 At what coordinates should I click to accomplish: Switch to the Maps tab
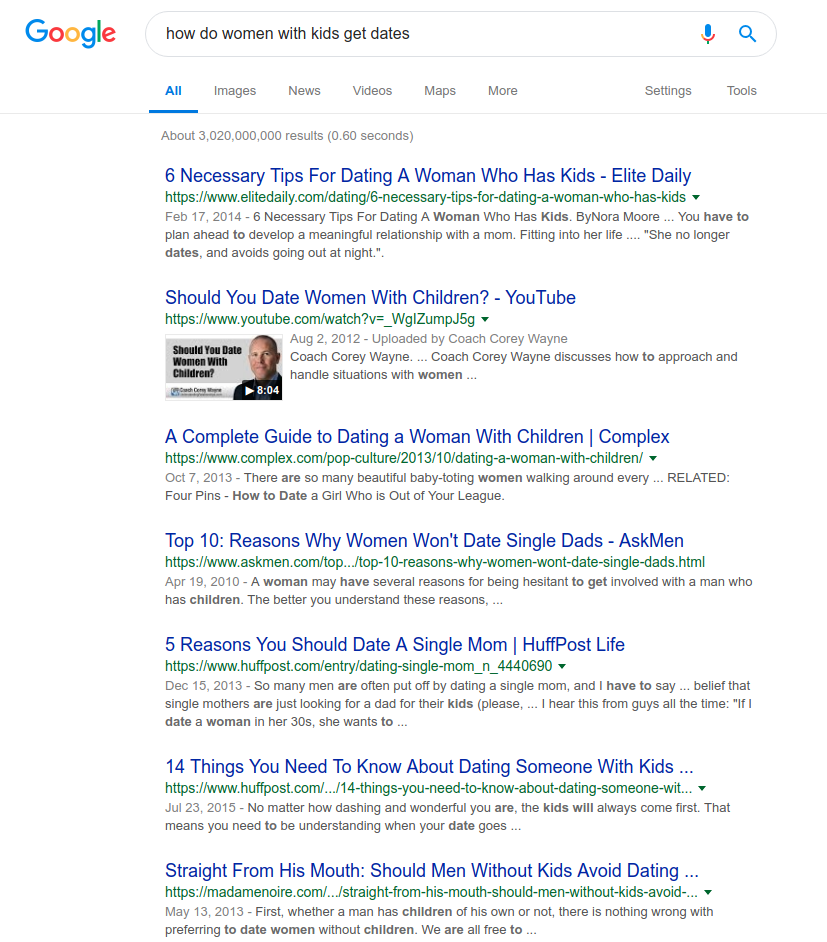click(x=440, y=91)
